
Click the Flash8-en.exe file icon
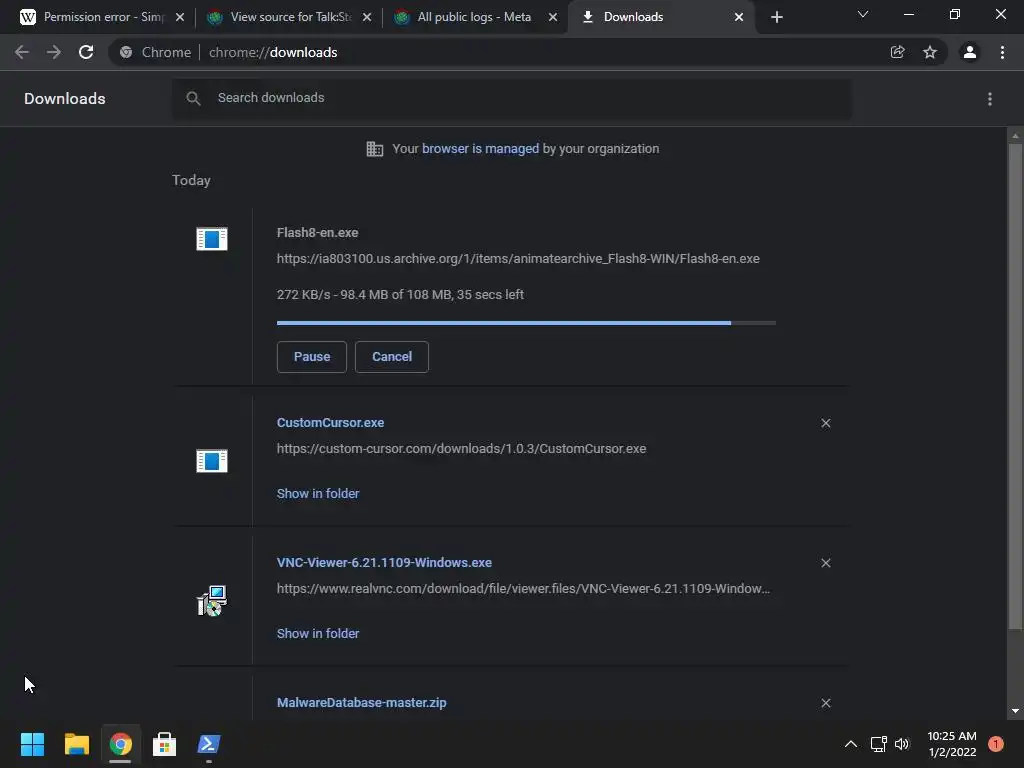tap(212, 239)
